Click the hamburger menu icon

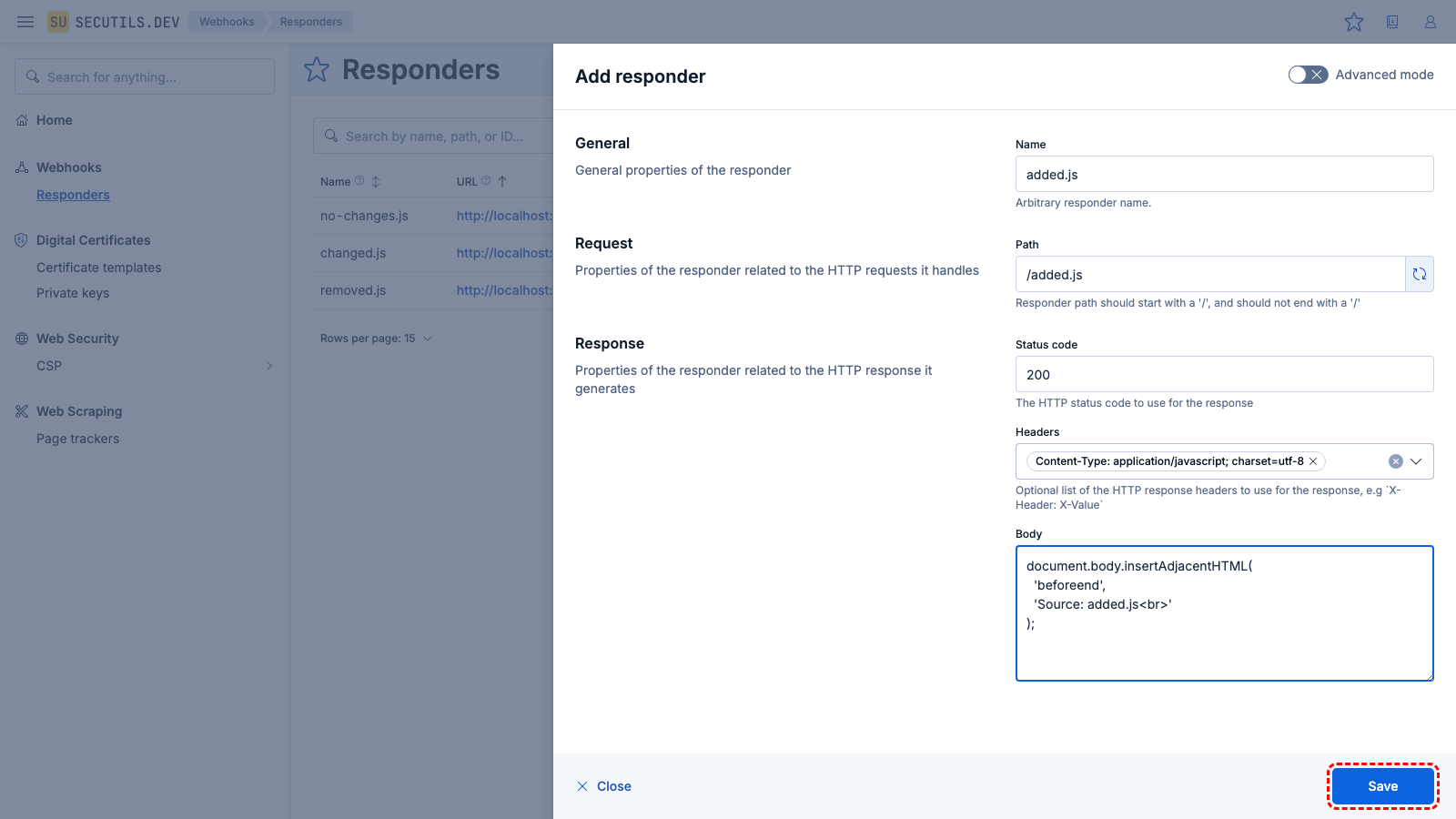click(25, 22)
